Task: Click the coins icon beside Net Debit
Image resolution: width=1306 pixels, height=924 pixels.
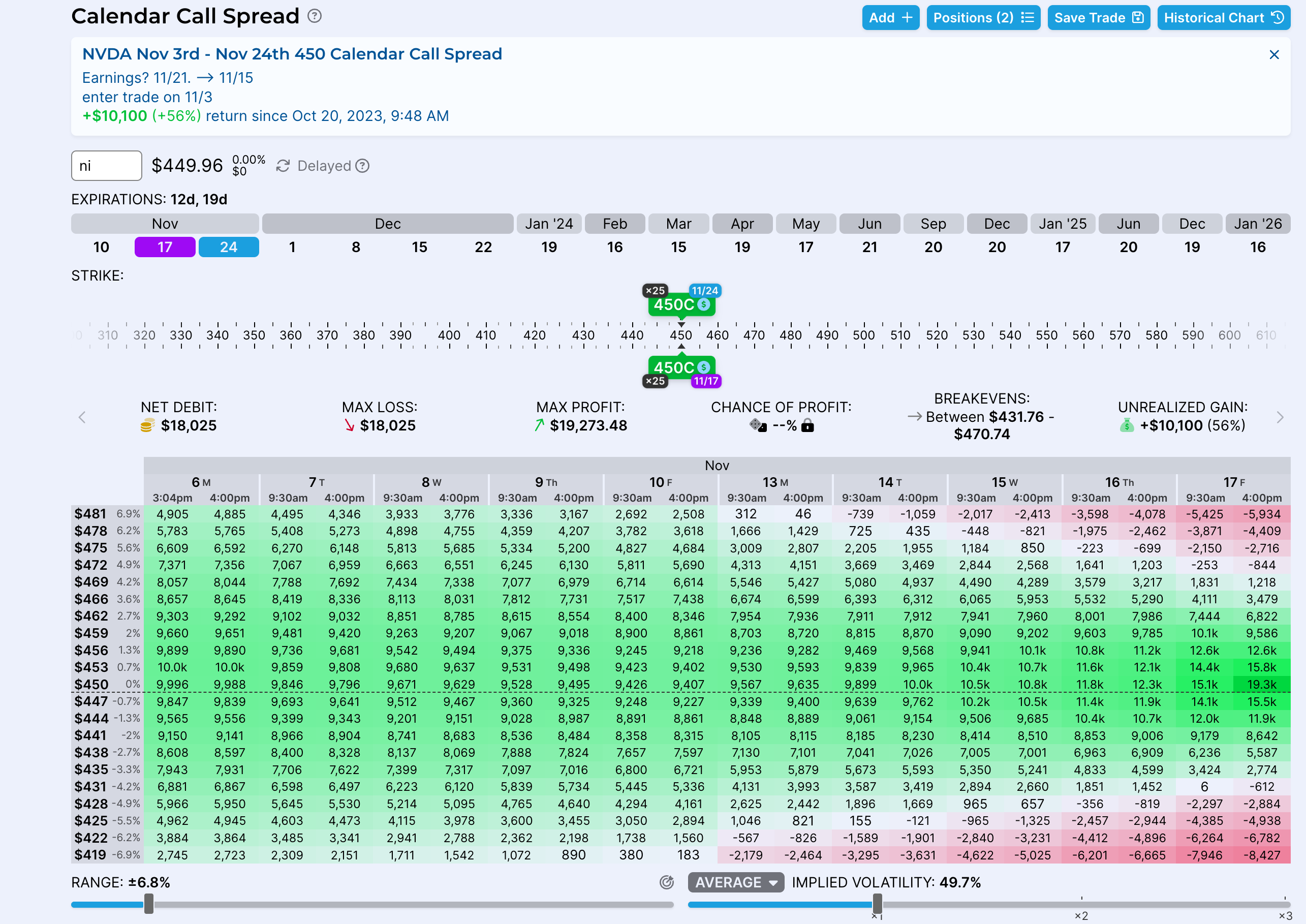Action: click(147, 425)
